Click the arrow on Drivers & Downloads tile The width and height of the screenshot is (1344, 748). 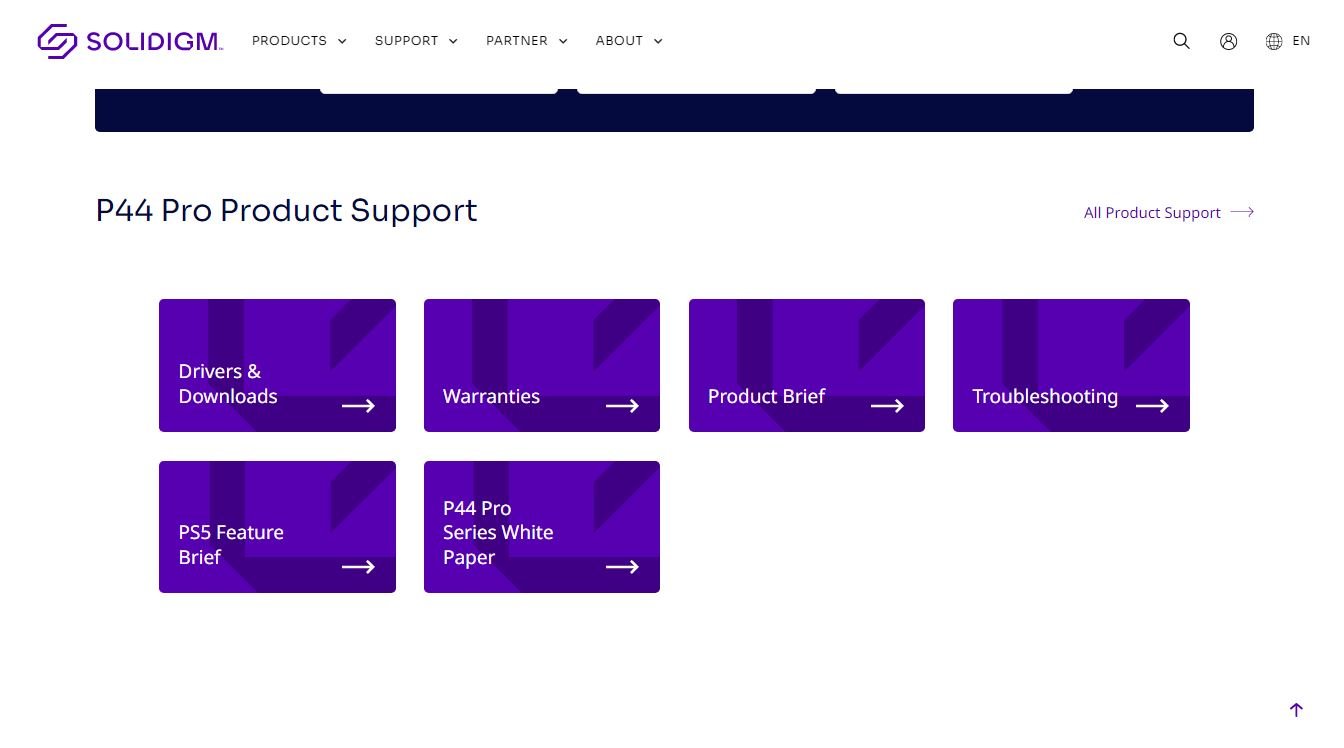click(x=358, y=406)
